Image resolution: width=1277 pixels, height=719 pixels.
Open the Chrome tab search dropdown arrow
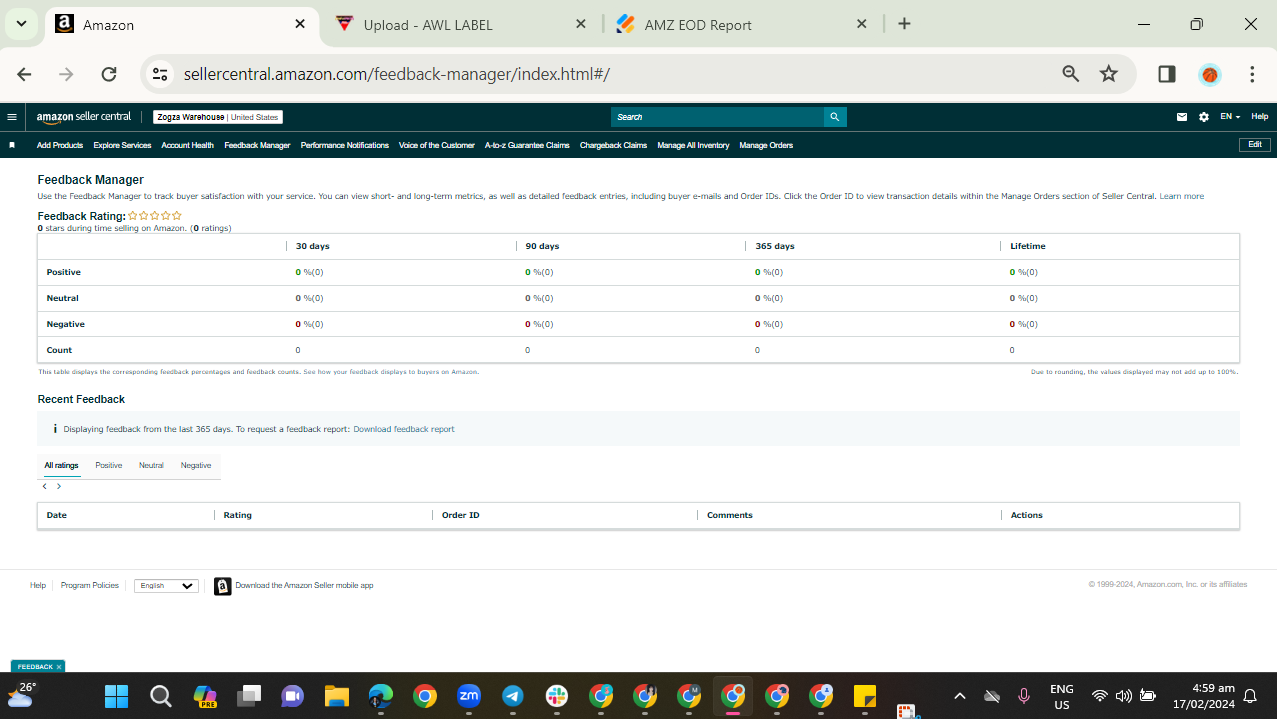pos(21,24)
